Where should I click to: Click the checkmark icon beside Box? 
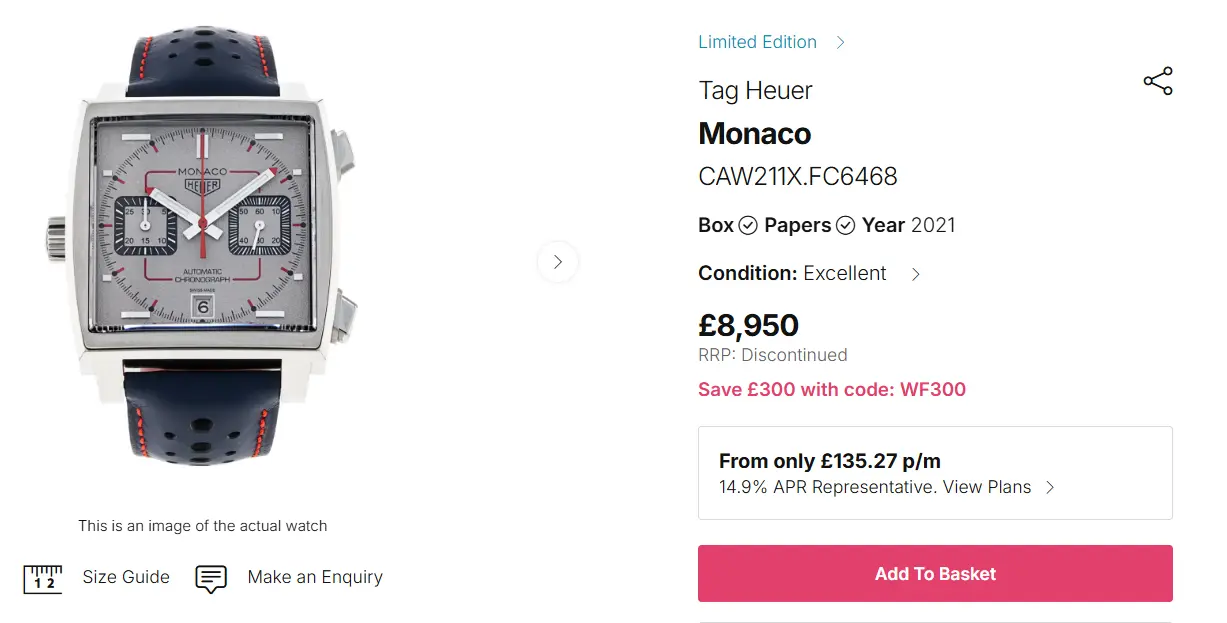(748, 226)
